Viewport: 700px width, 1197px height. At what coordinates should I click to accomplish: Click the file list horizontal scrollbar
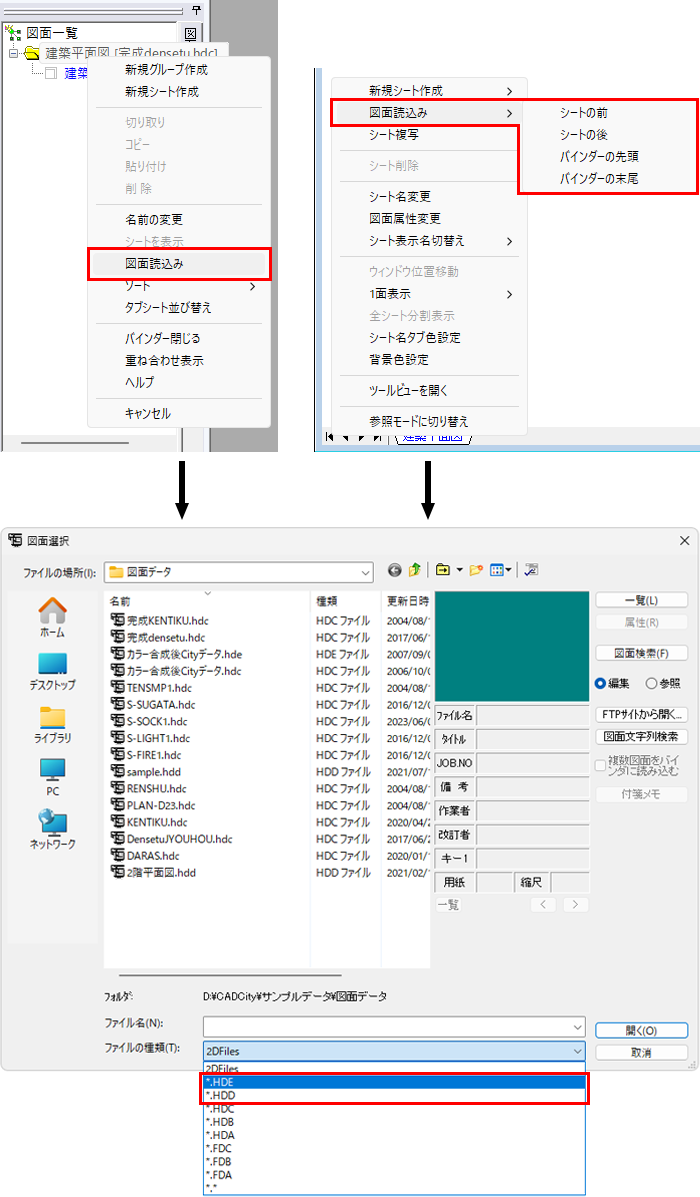[x=231, y=975]
